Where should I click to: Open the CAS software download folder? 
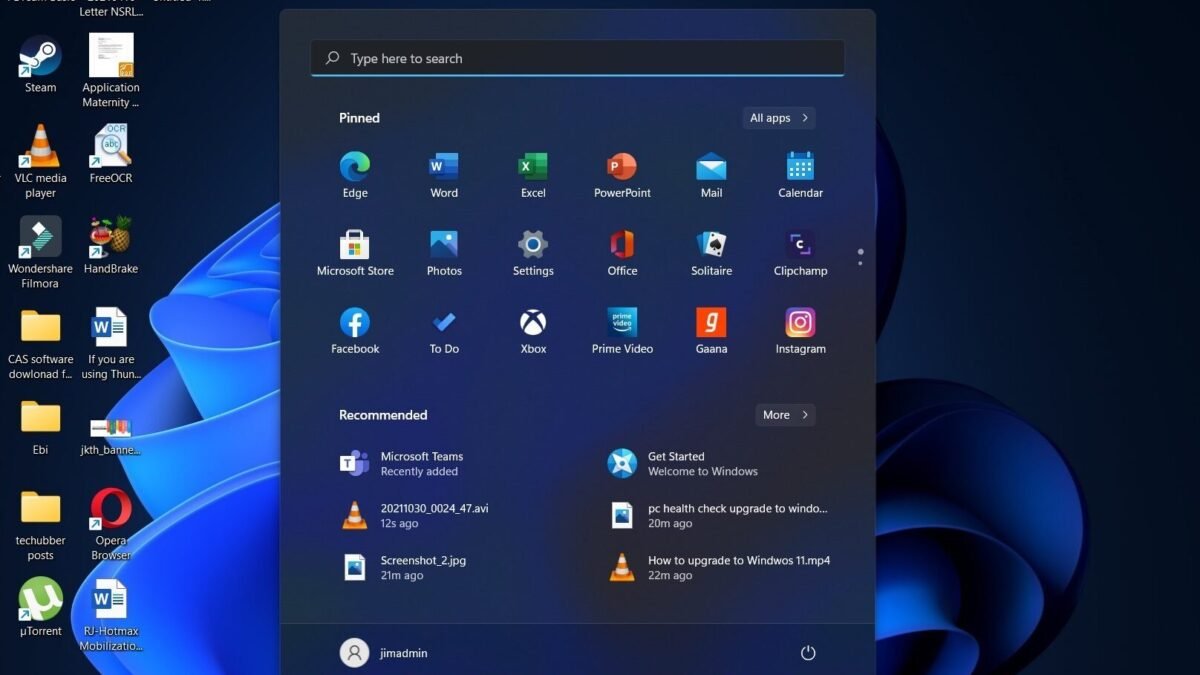pyautogui.click(x=40, y=343)
